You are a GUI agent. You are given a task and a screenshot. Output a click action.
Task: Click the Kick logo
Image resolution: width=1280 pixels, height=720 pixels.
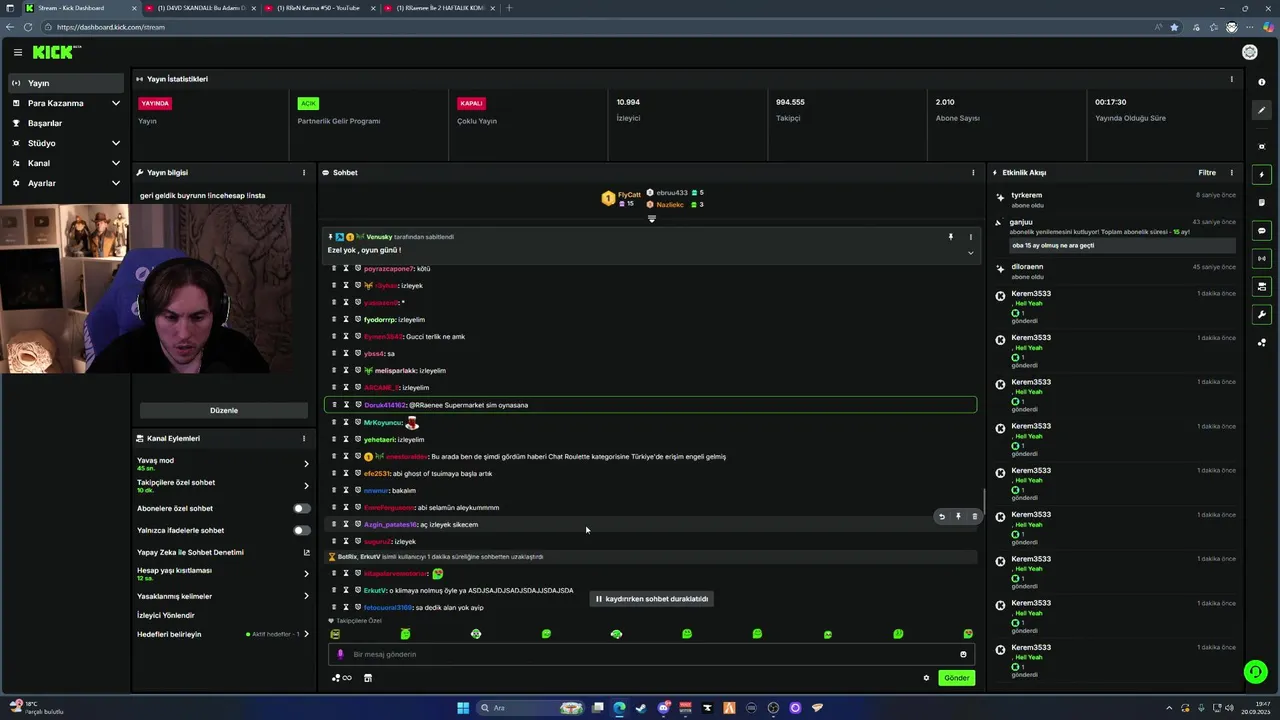55,52
